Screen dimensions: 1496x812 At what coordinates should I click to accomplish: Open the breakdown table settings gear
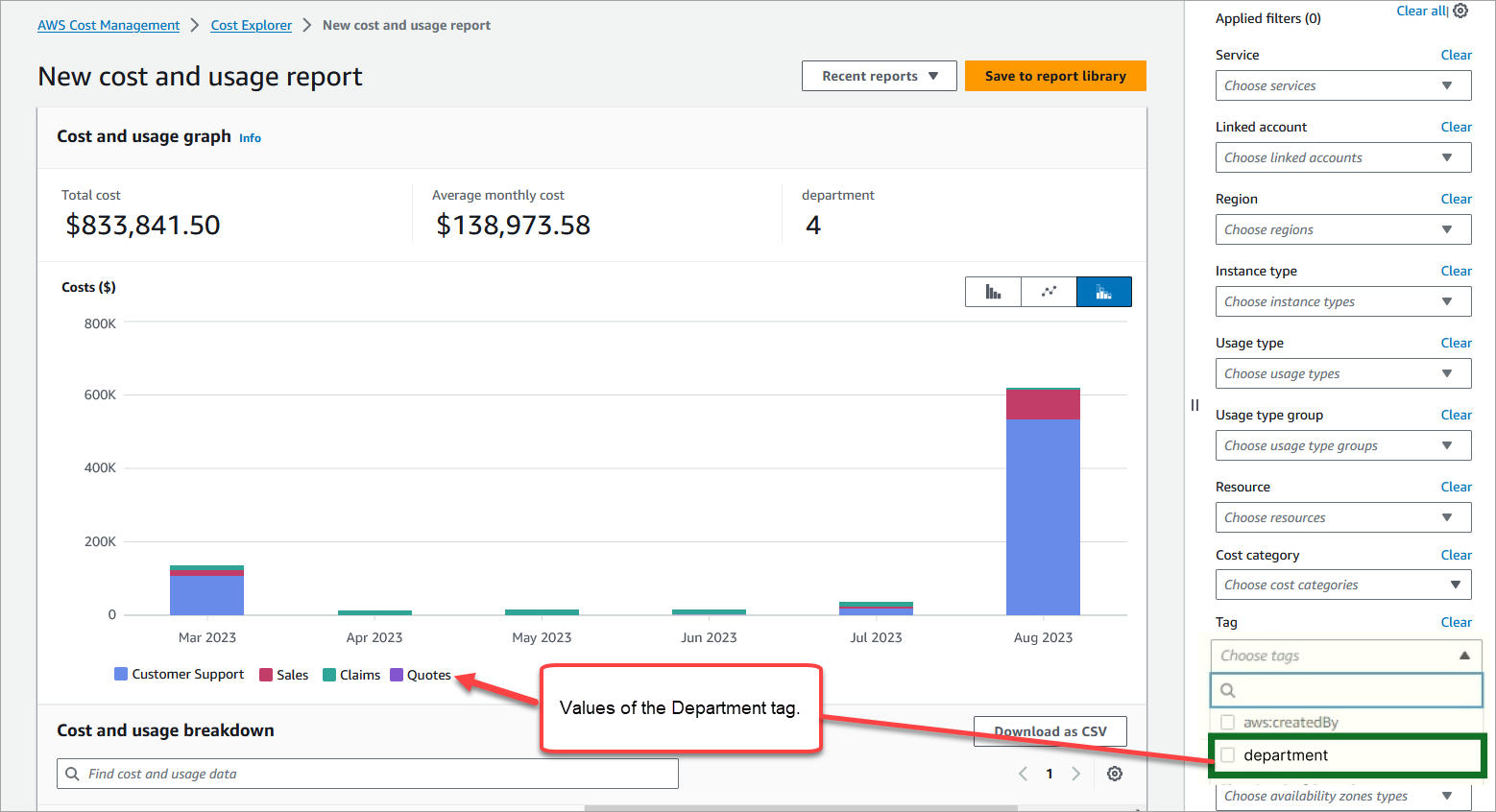coord(1114,773)
